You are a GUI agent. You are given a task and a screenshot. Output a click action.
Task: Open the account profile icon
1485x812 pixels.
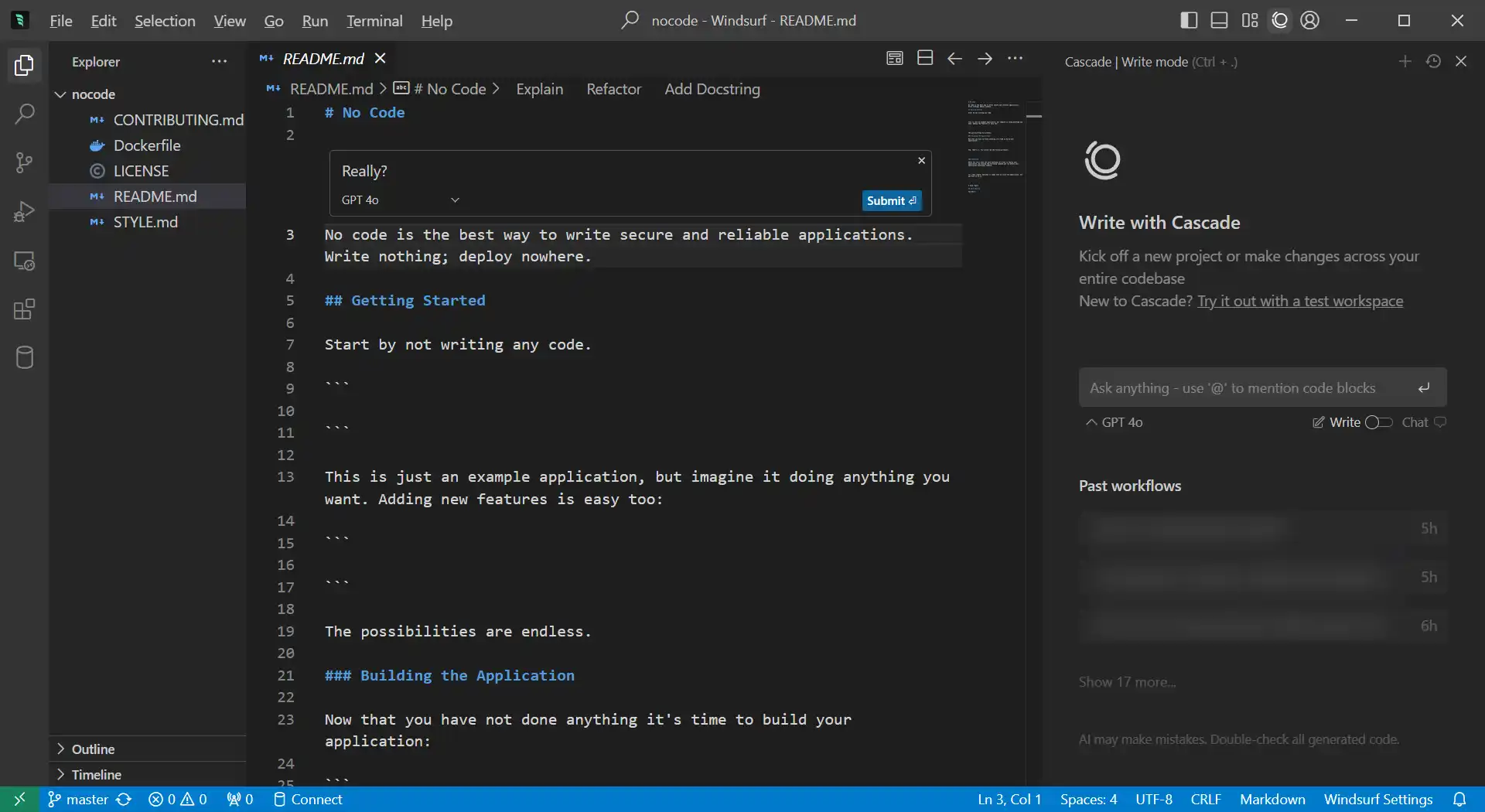(x=1310, y=20)
